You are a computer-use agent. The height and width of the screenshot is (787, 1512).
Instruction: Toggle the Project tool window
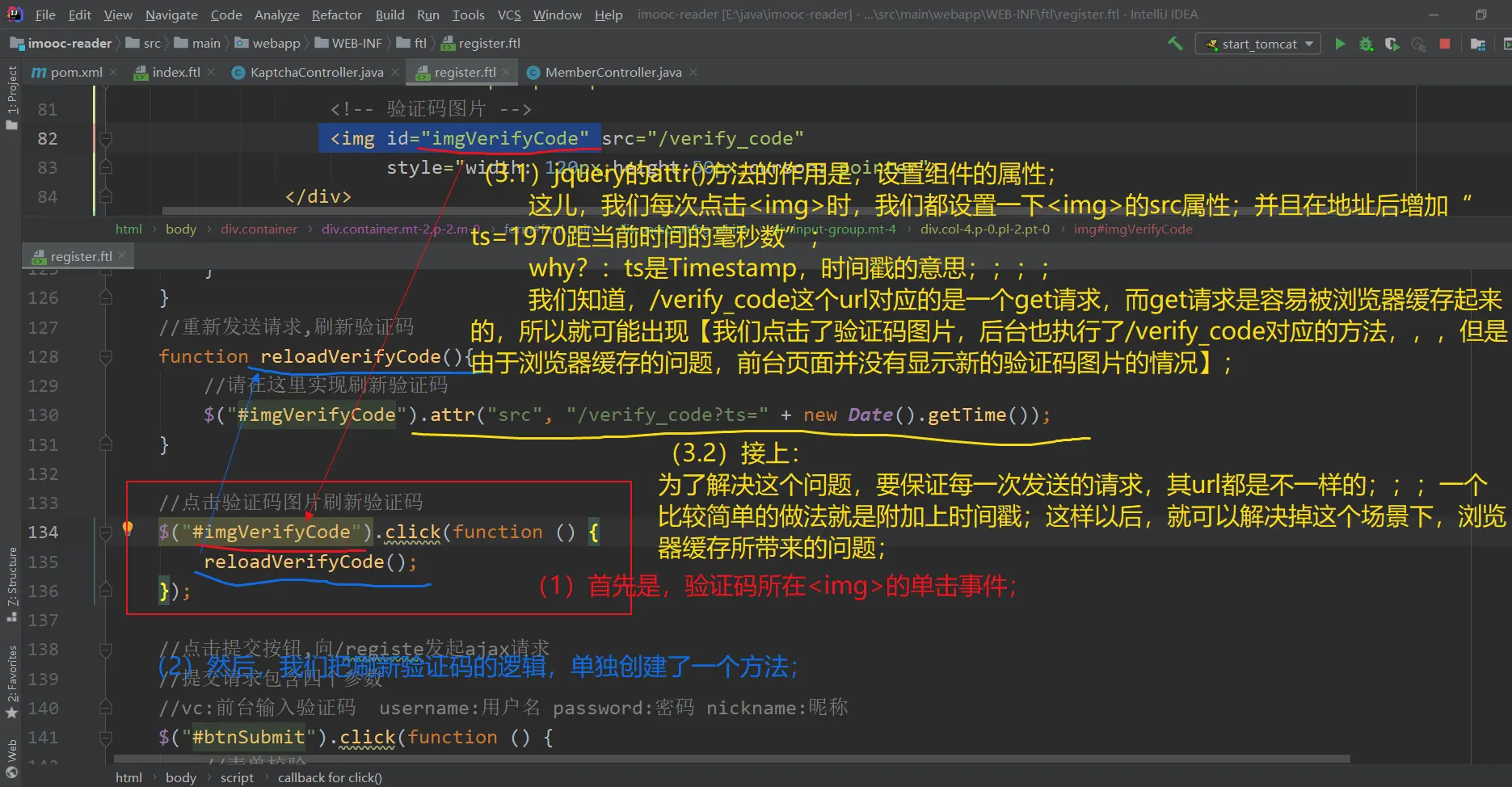click(11, 97)
